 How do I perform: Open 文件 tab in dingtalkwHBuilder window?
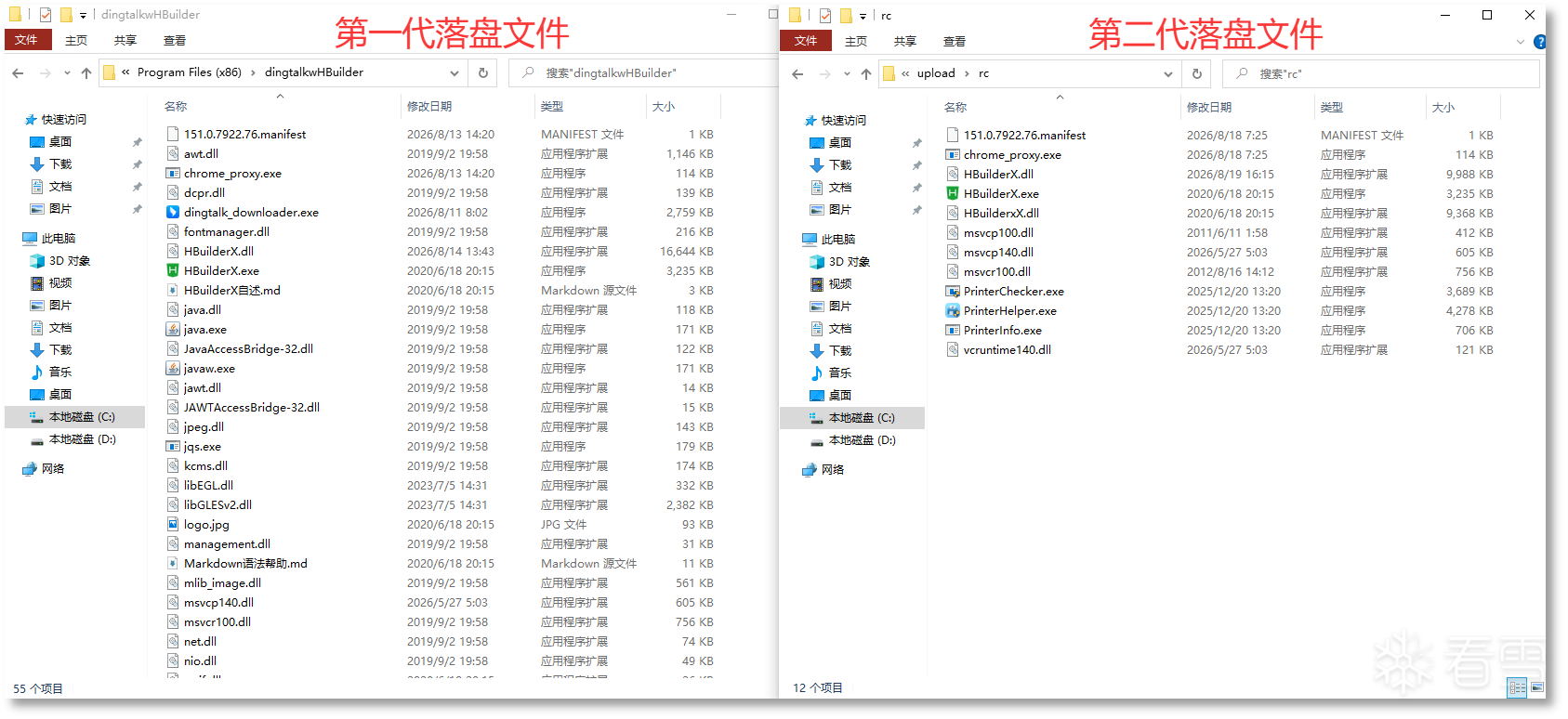point(27,40)
